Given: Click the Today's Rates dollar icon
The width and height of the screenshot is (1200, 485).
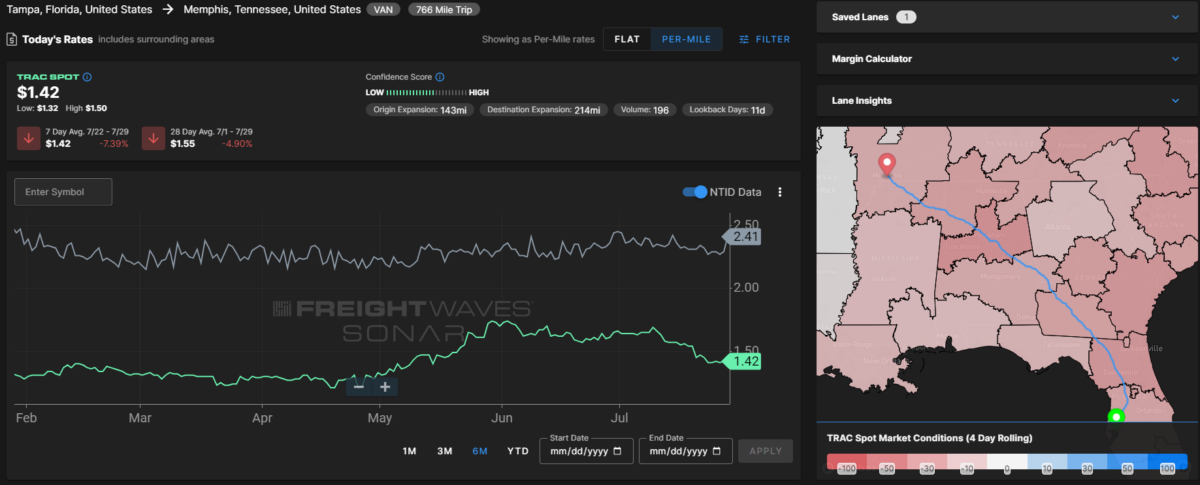Looking at the screenshot, I should (10, 40).
